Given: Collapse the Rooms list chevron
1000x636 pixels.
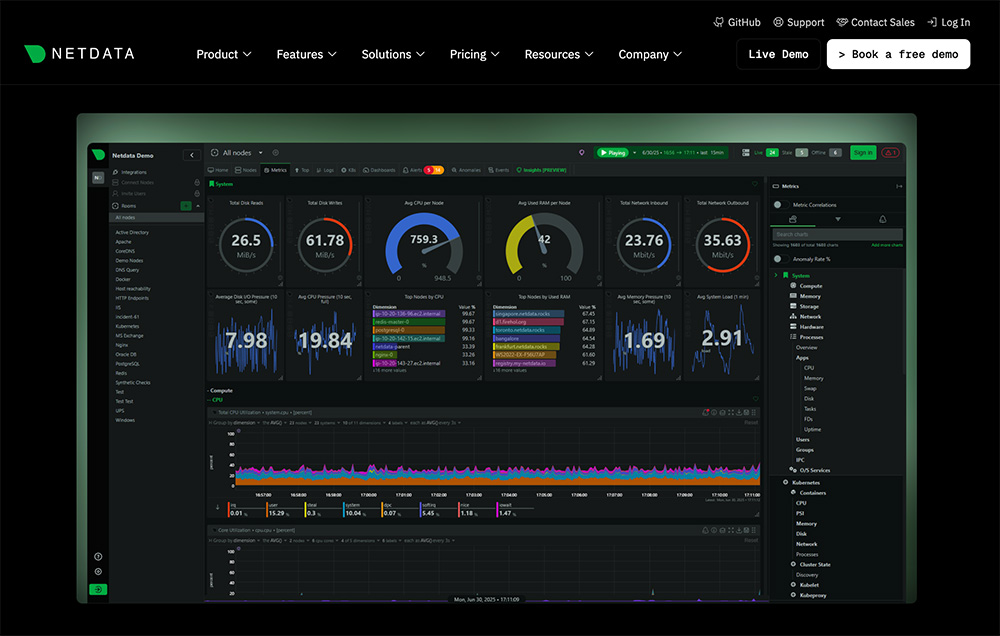Looking at the screenshot, I should pos(198,206).
